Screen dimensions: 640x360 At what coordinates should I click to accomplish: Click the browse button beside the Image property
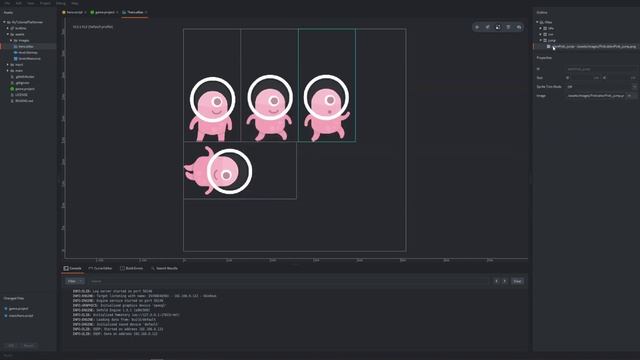coord(630,96)
